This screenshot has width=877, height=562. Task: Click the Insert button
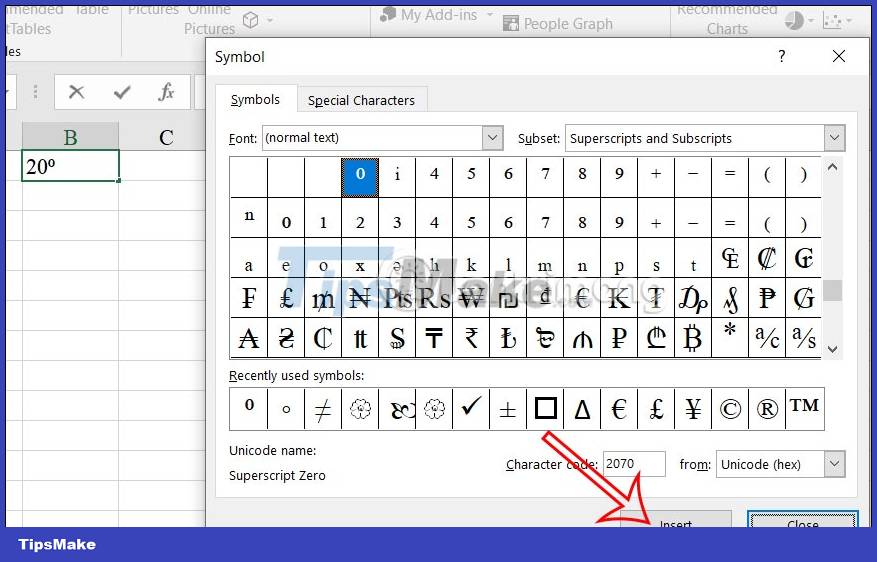tap(676, 520)
